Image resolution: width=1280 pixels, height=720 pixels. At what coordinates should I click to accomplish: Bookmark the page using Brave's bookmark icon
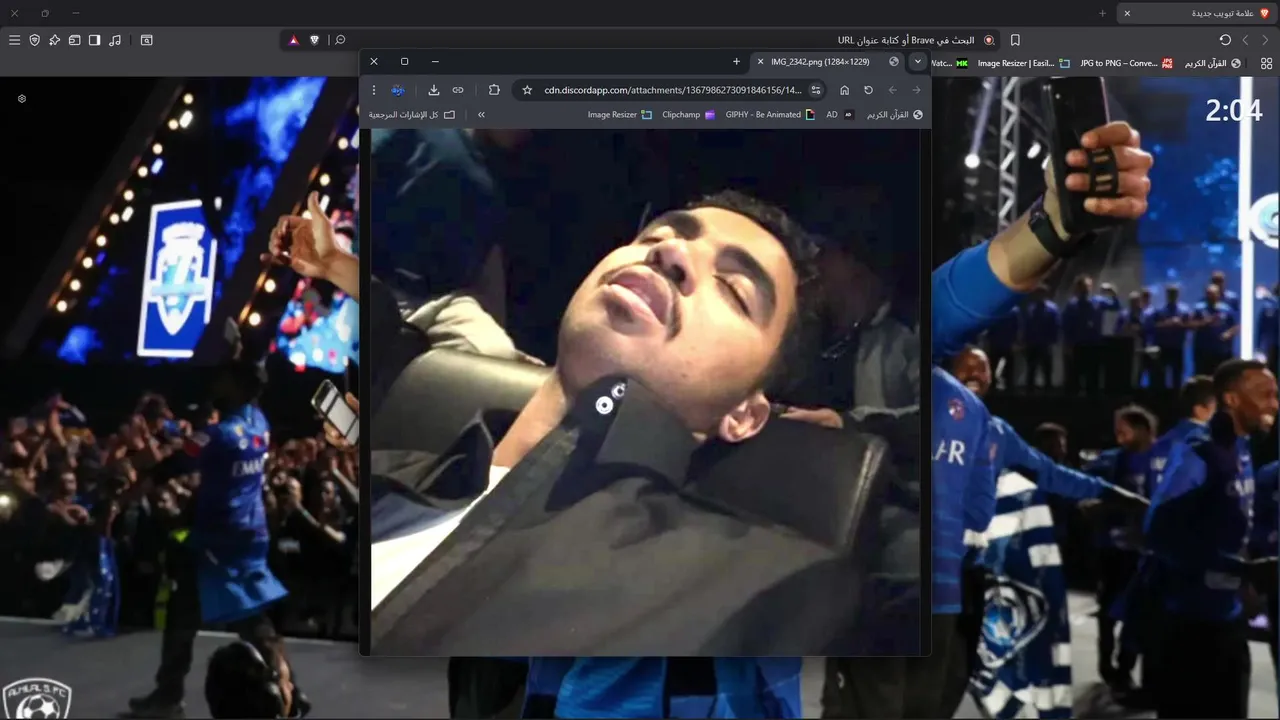(x=1015, y=40)
